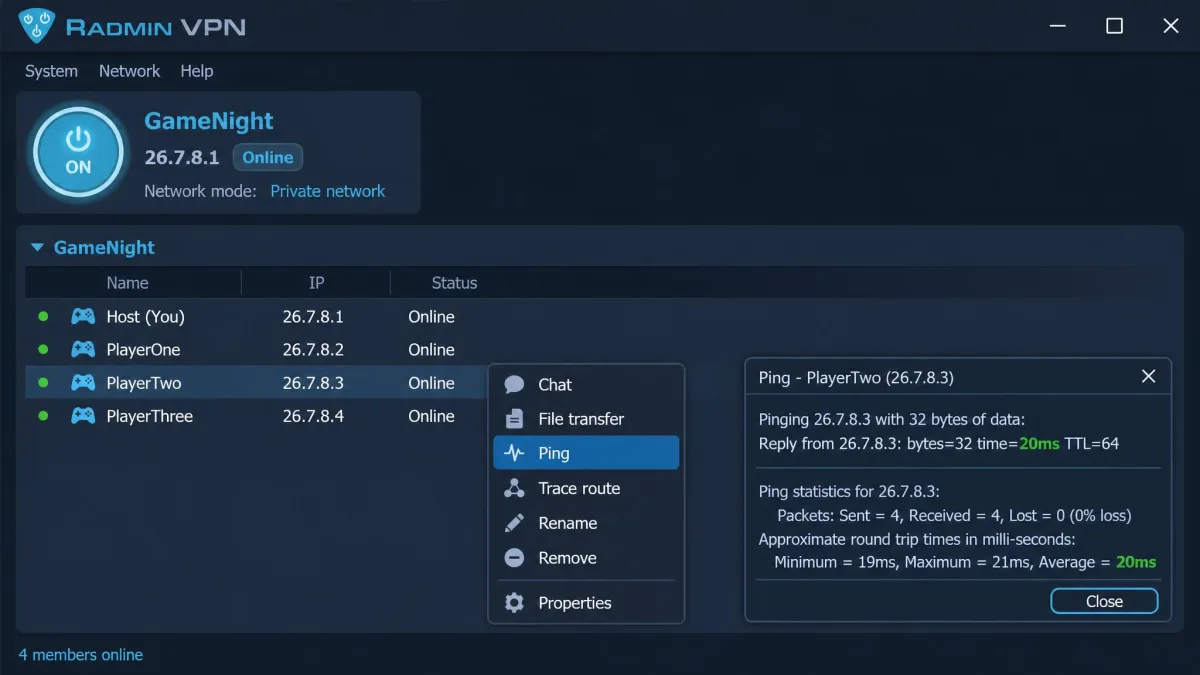The width and height of the screenshot is (1200, 675).
Task: Choose Properties from the context menu
Action: click(586, 603)
